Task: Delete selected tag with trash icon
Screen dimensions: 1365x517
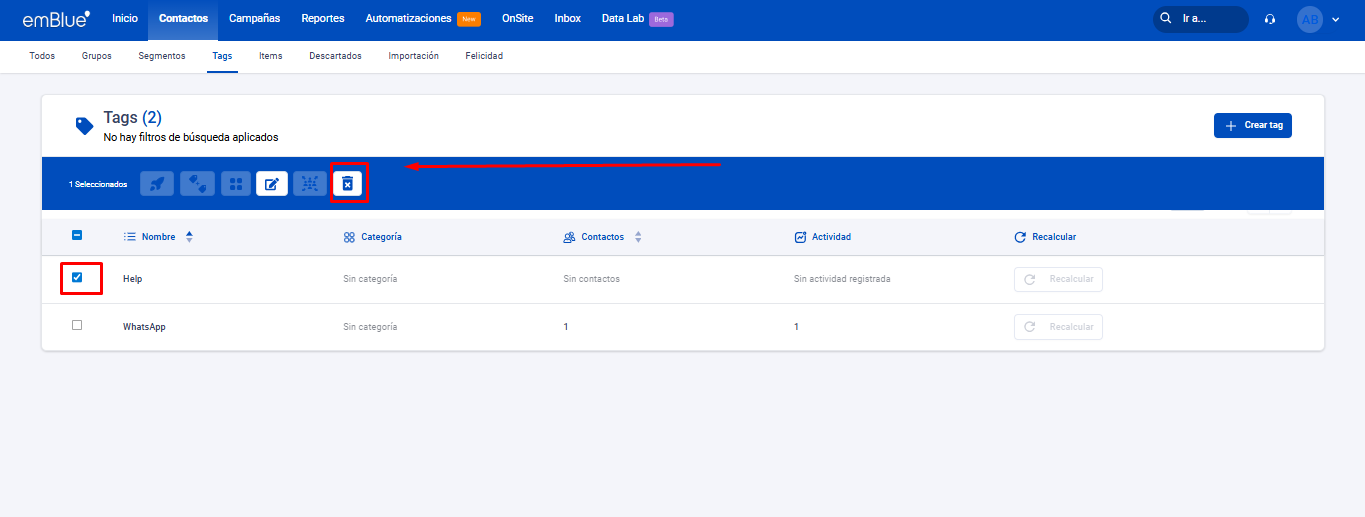Action: click(348, 184)
